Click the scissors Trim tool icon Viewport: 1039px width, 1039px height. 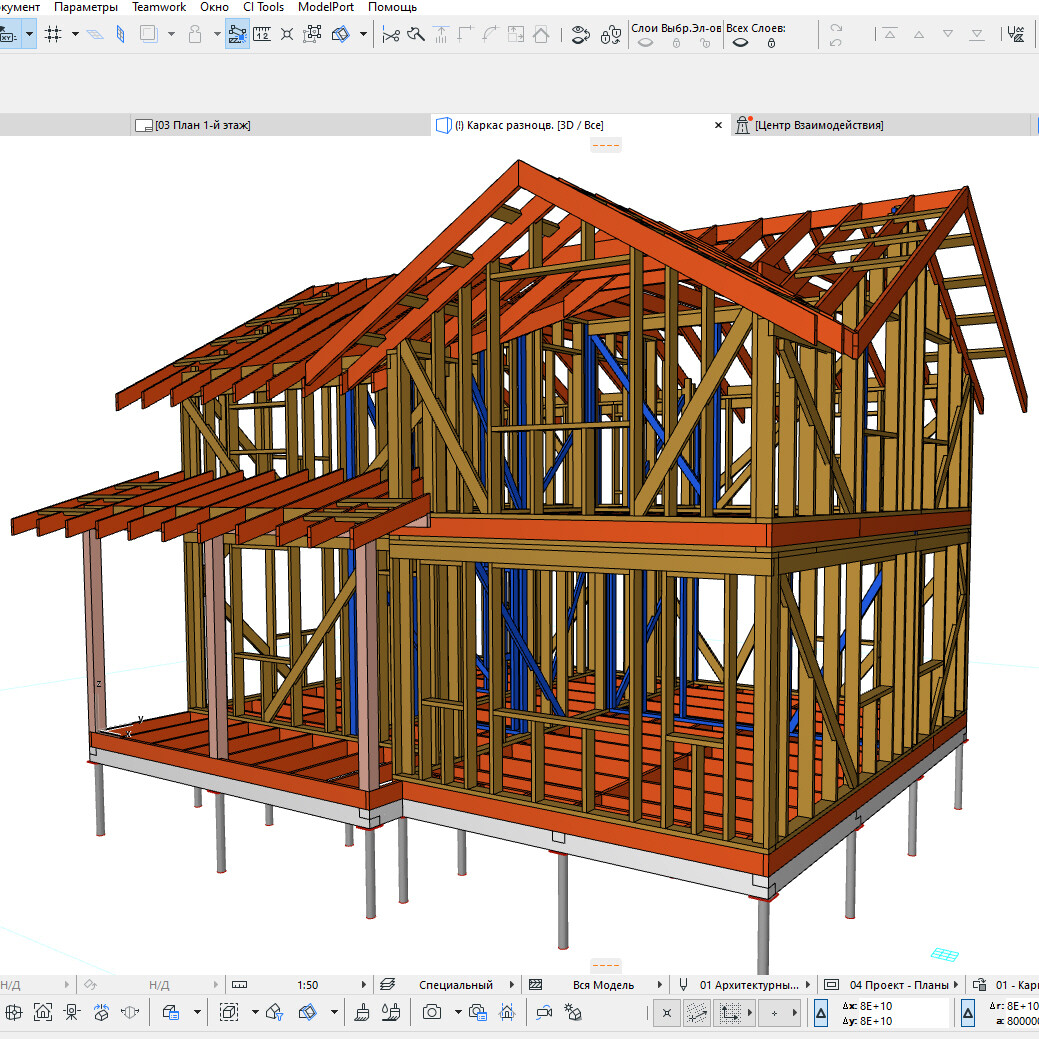pyautogui.click(x=391, y=35)
